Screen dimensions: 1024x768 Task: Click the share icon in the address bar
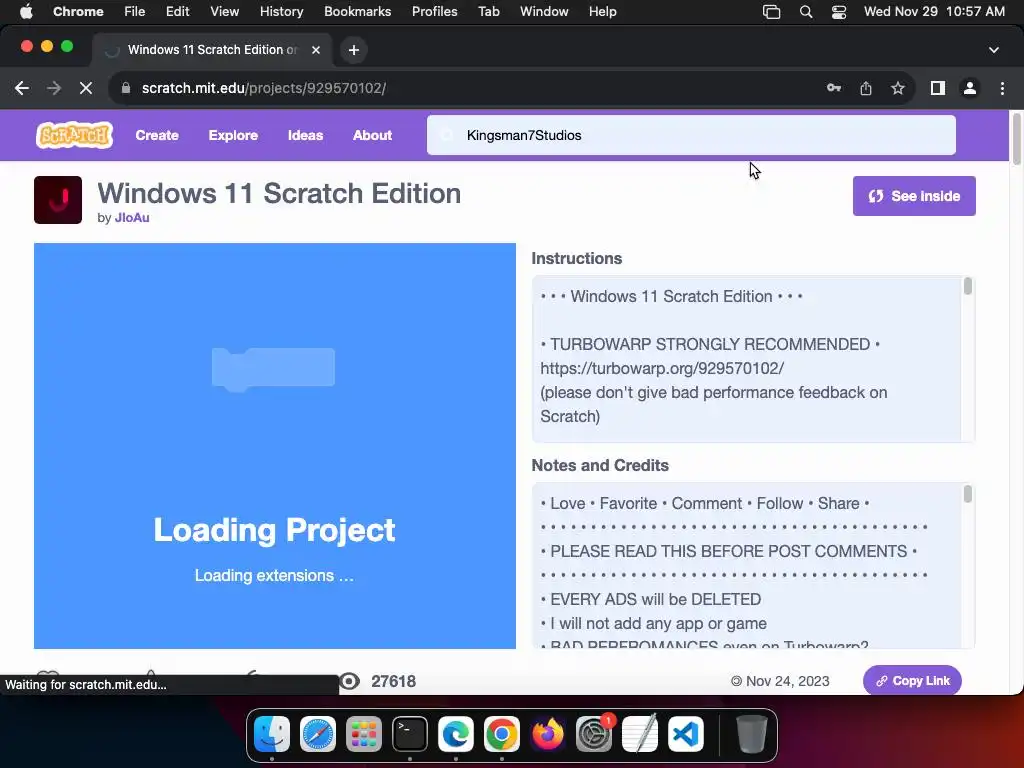866,88
